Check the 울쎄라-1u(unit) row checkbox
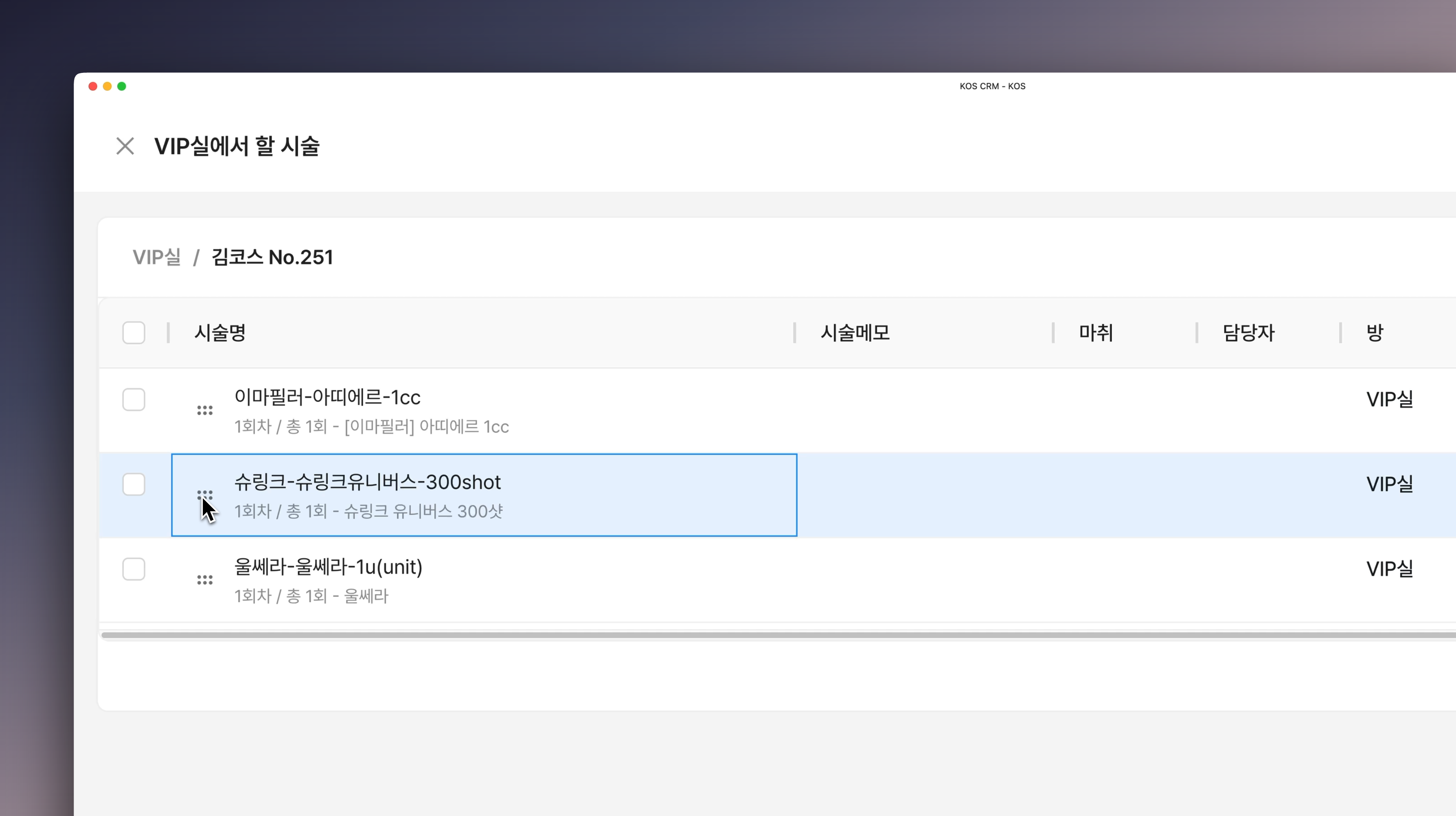 click(134, 569)
